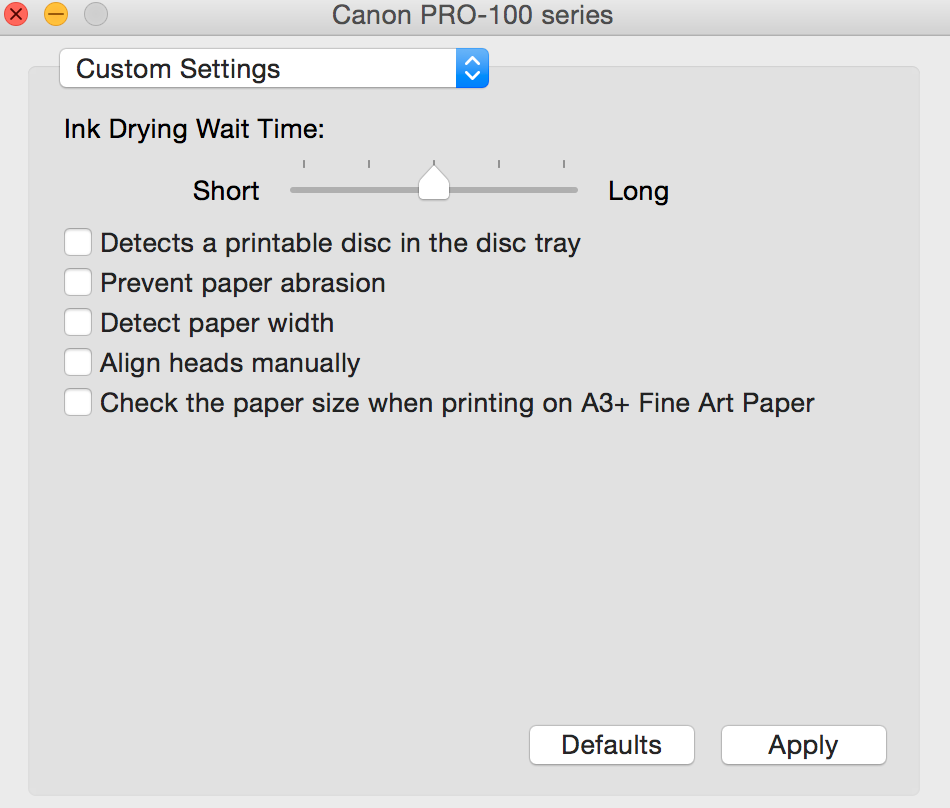Enable Detect paper width

[77, 322]
